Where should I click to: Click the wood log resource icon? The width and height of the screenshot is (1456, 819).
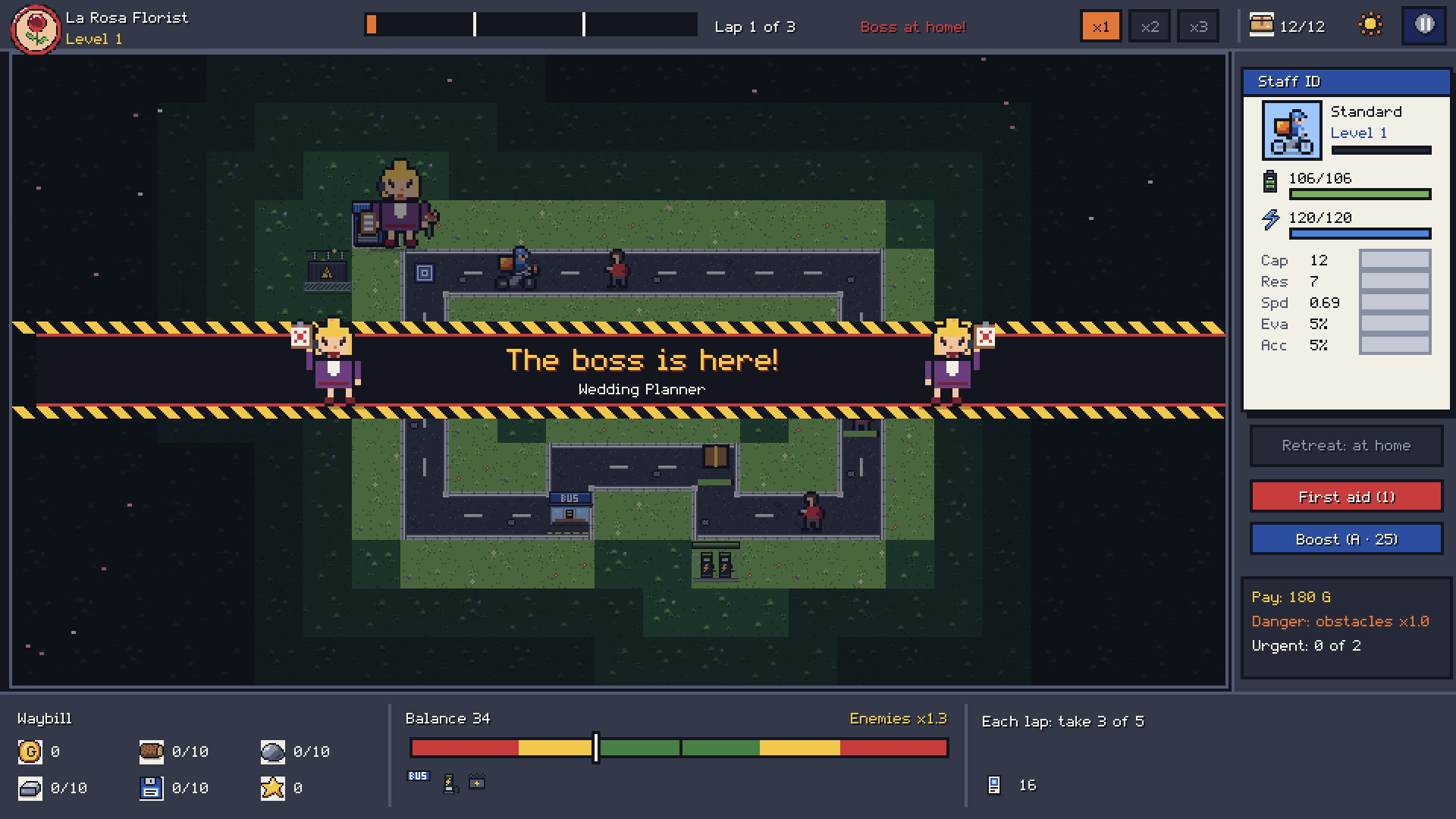152,752
